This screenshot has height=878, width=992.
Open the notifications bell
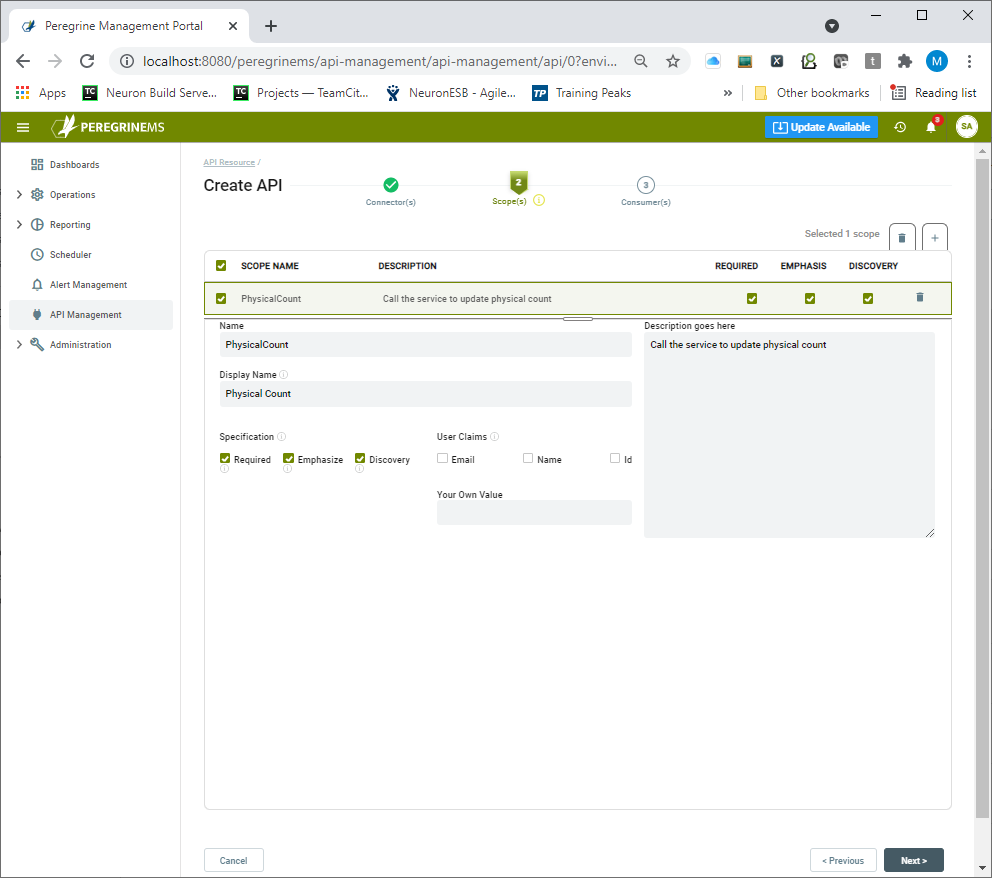click(931, 127)
